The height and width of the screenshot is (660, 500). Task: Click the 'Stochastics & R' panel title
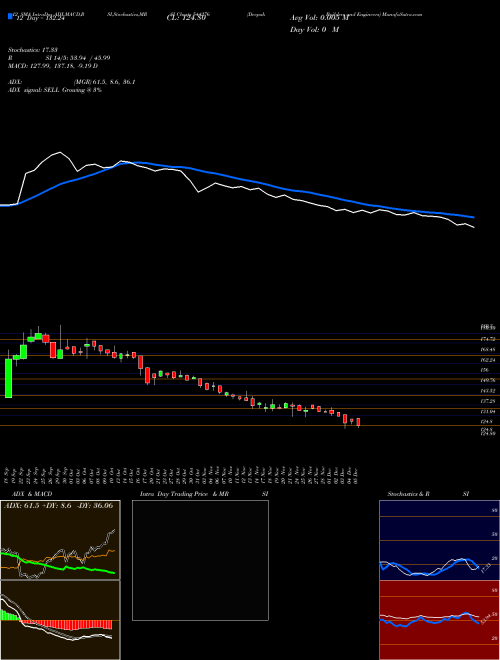click(408, 494)
